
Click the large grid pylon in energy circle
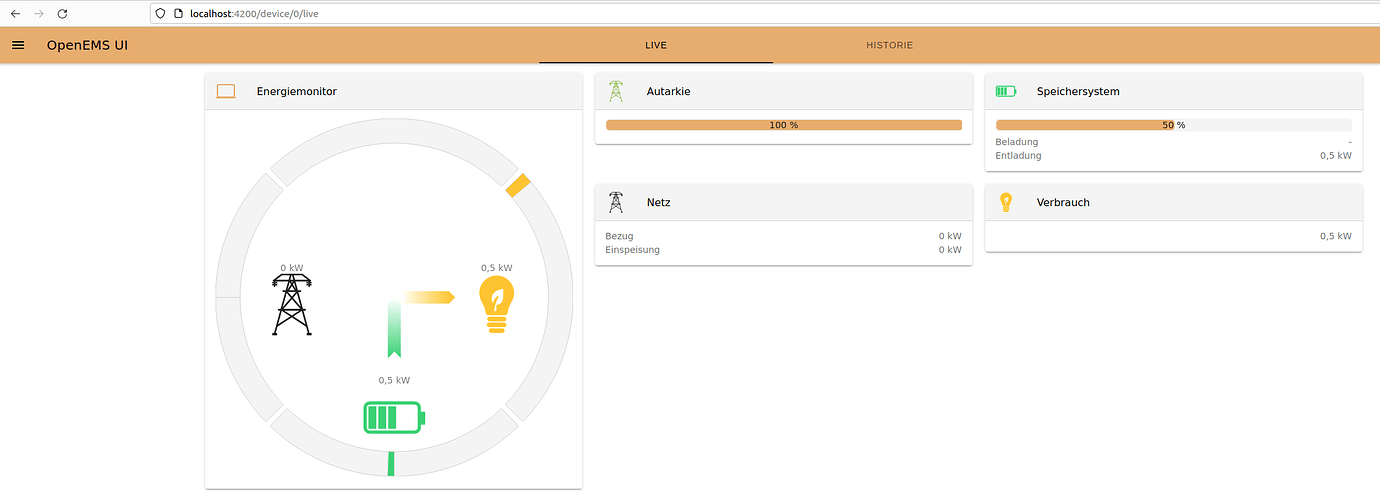(291, 305)
